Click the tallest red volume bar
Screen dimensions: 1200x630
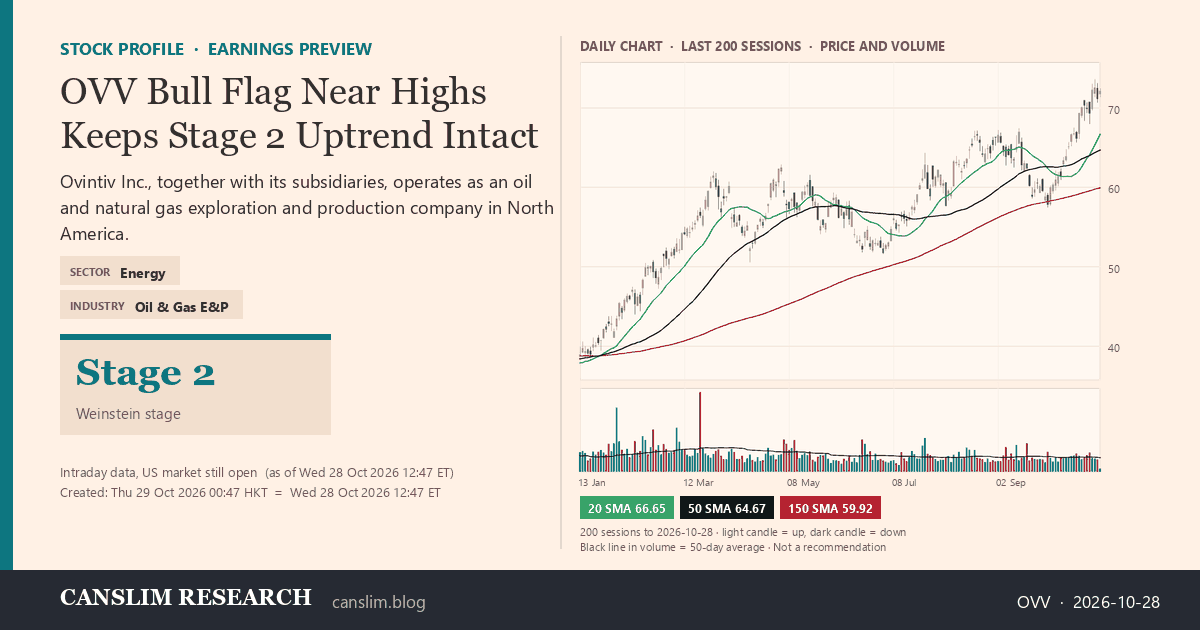[701, 431]
